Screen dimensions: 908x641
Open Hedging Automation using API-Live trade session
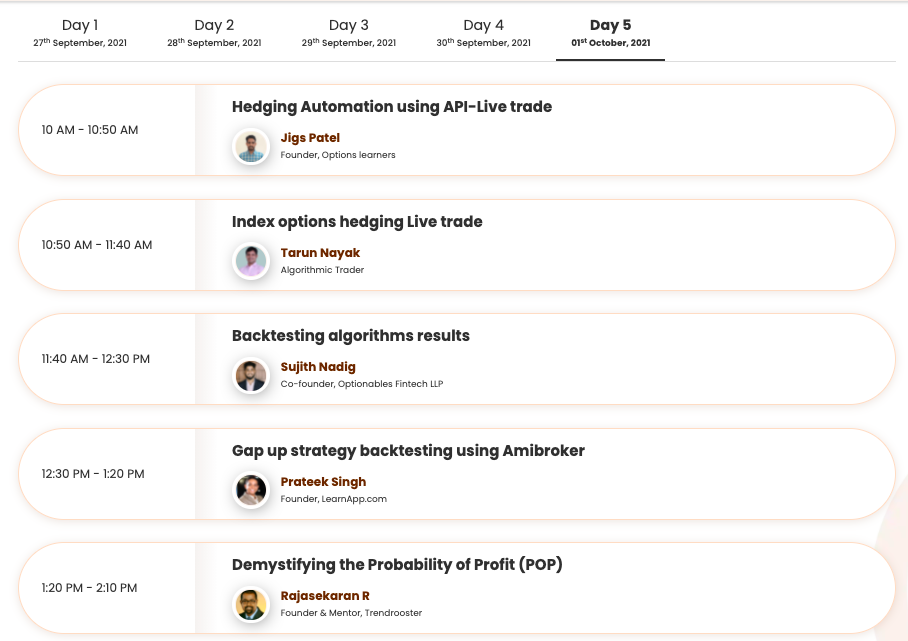pyautogui.click(x=391, y=107)
